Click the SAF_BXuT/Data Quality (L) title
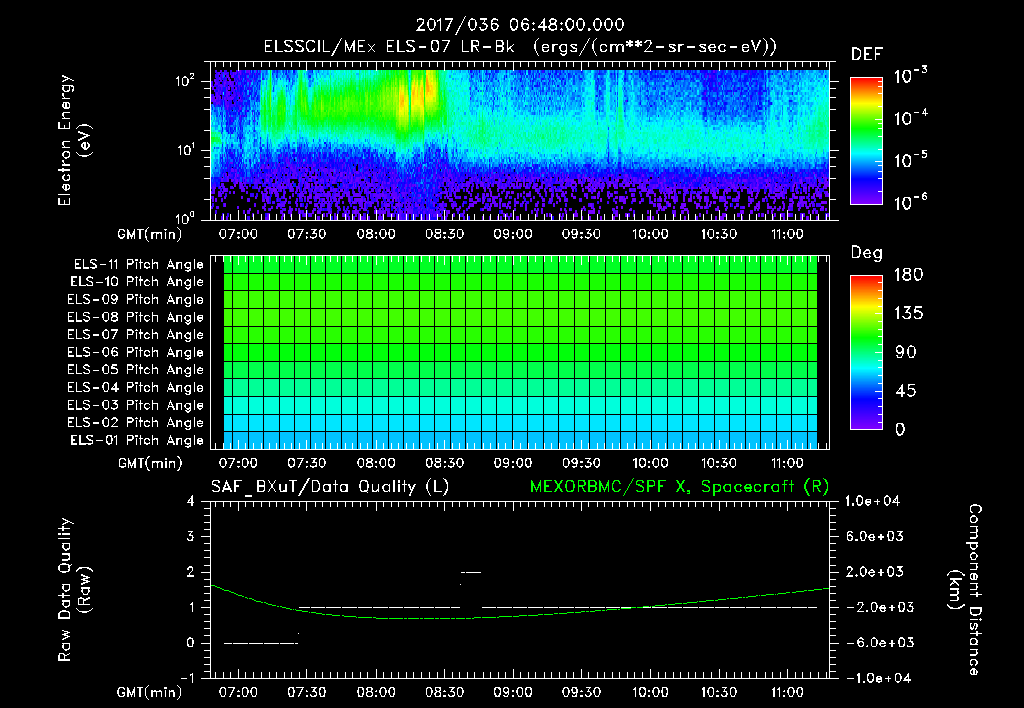Viewport: 1024px width, 708px height. [330, 487]
